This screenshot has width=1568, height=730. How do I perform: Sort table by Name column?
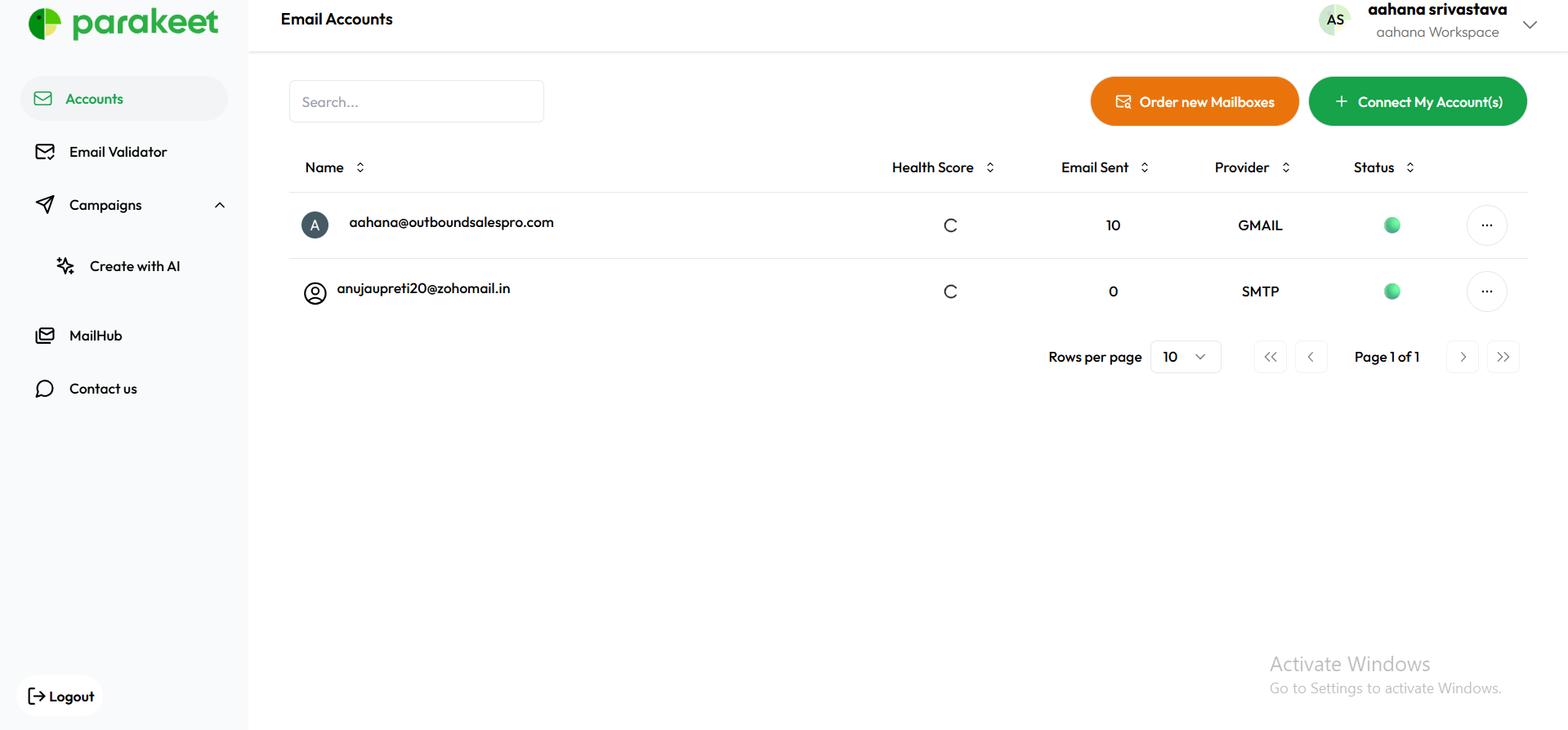pyautogui.click(x=360, y=167)
